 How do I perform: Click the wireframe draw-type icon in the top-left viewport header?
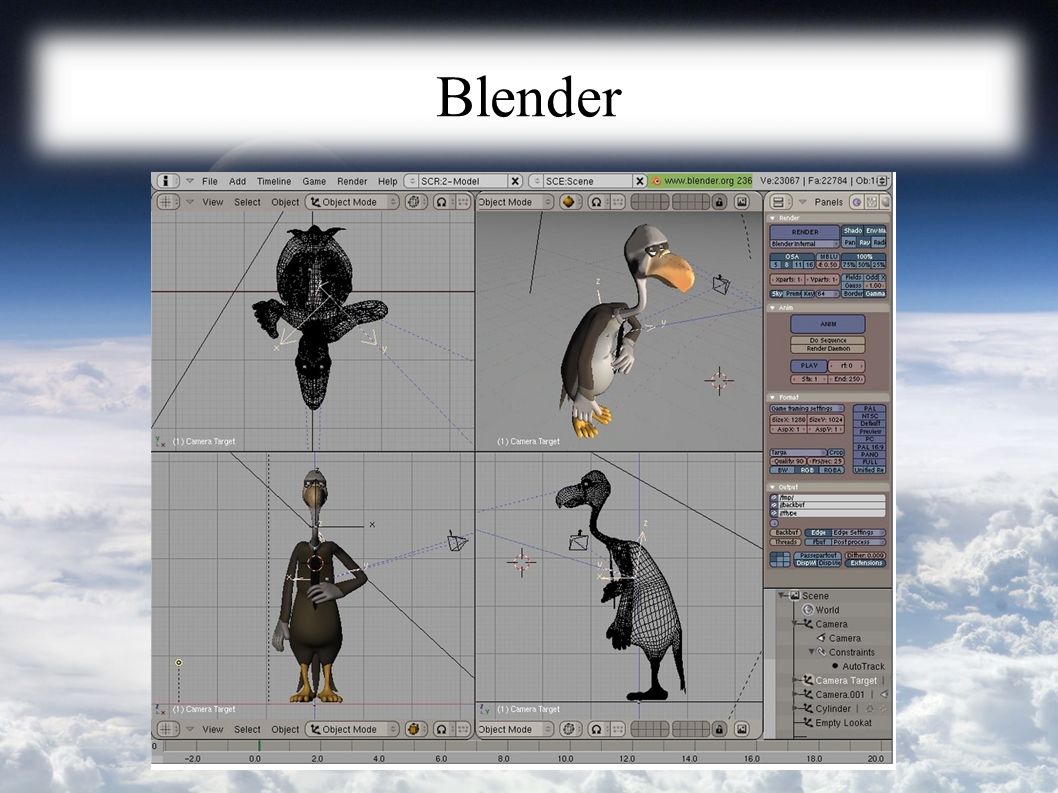pyautogui.click(x=414, y=202)
